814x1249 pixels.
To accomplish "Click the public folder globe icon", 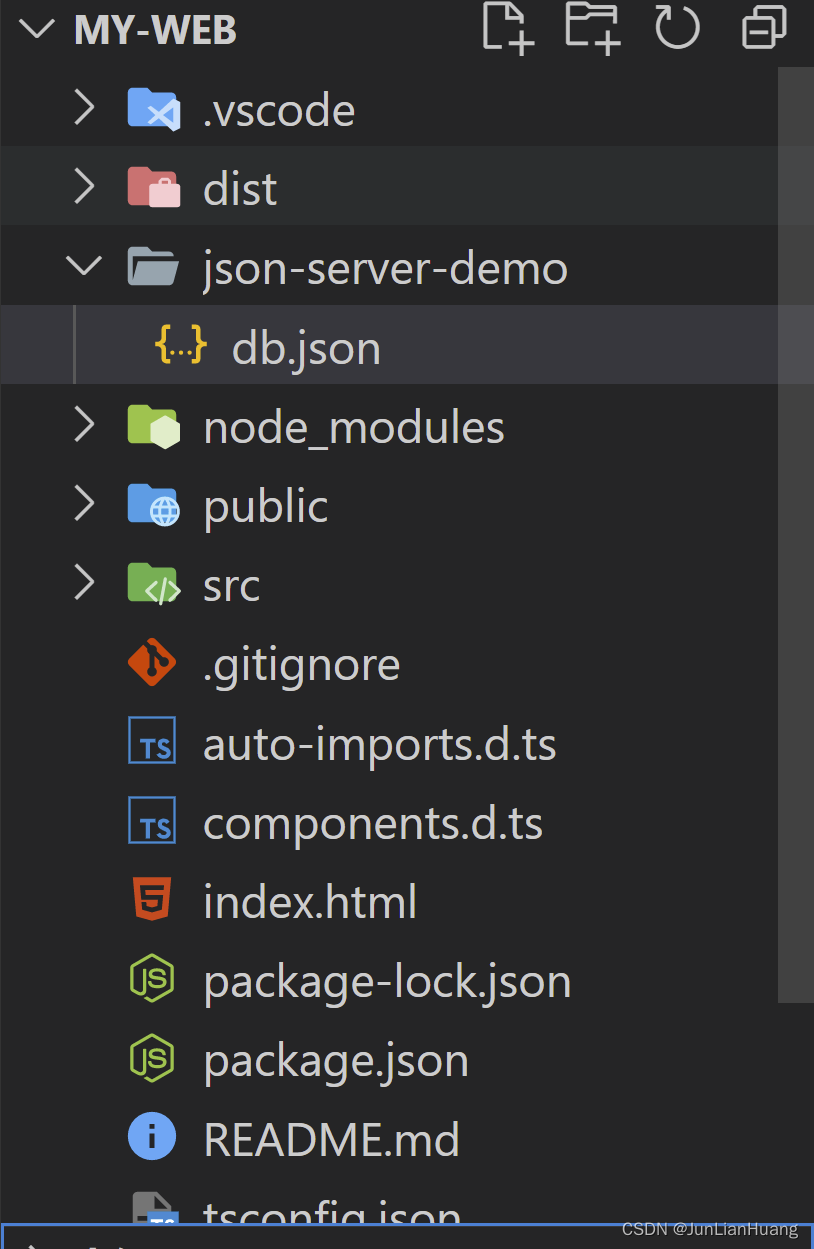I will [x=154, y=505].
